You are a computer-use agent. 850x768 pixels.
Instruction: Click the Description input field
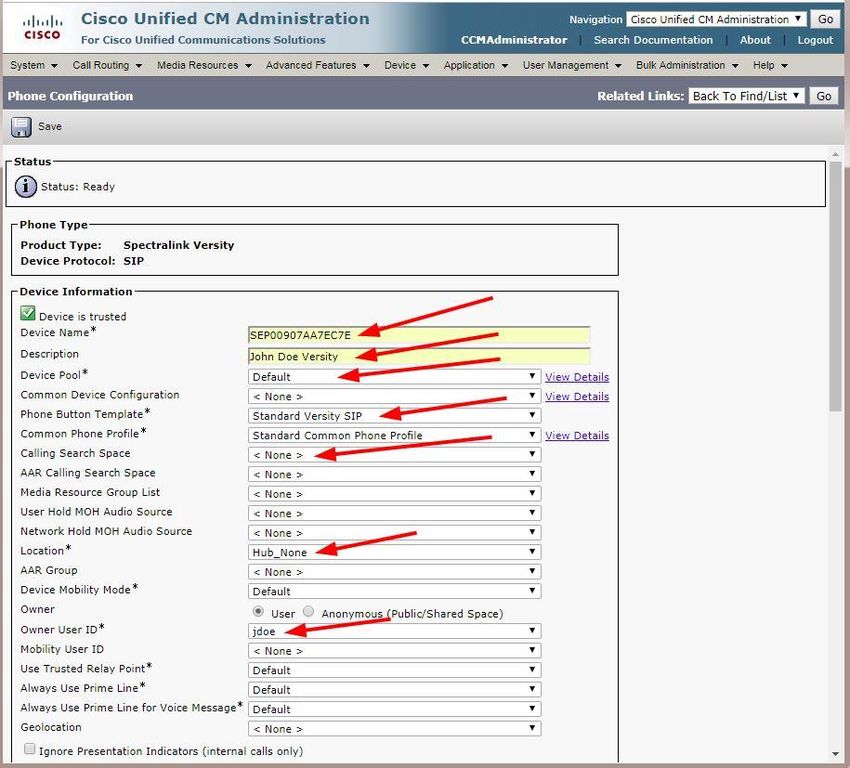point(418,356)
